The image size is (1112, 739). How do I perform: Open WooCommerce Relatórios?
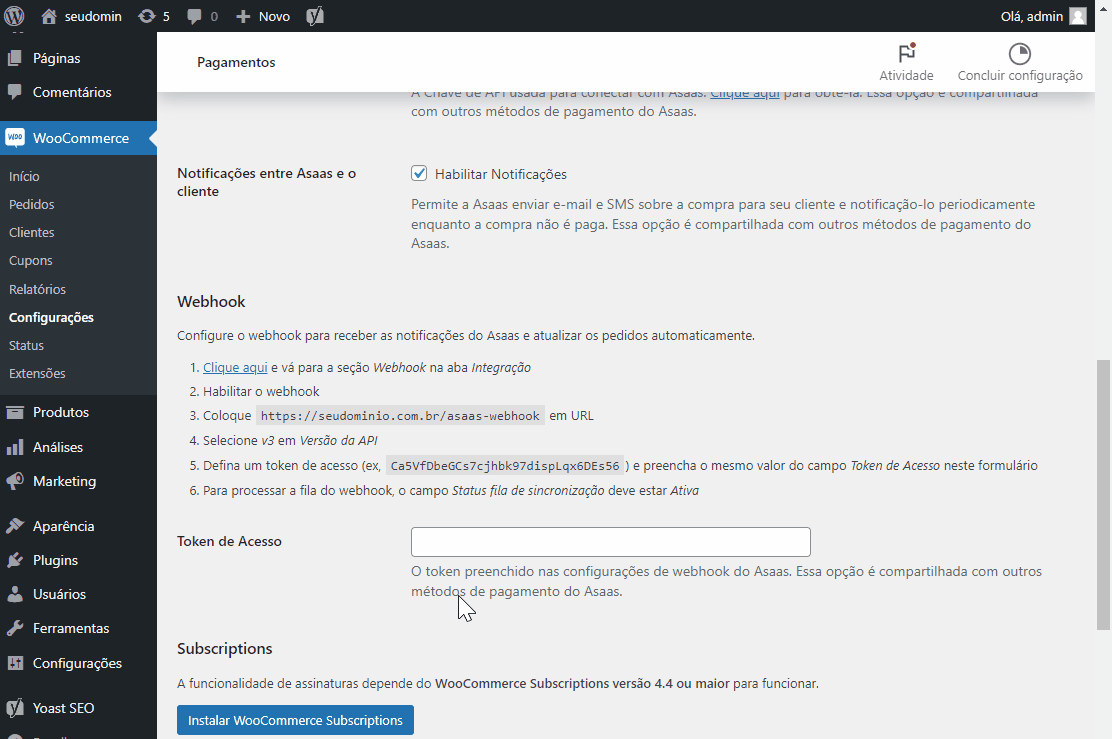pos(37,289)
